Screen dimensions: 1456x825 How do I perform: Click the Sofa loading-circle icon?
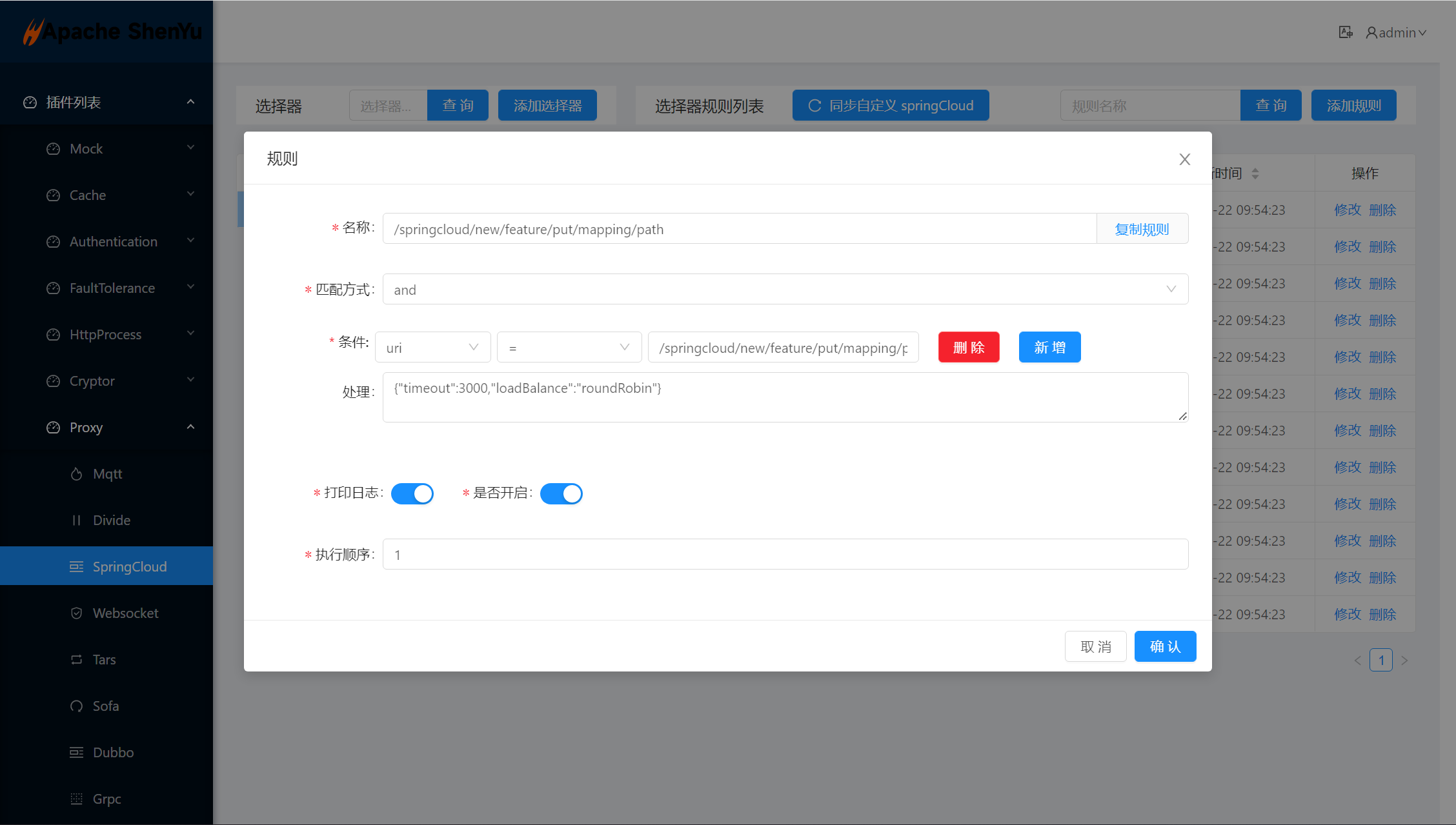pos(76,706)
